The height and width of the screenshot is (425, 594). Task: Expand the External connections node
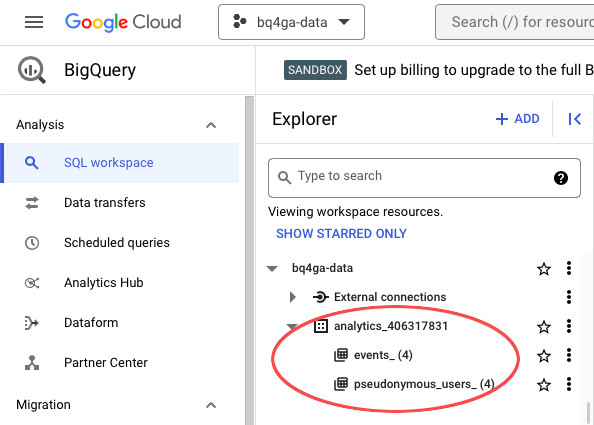click(x=292, y=297)
